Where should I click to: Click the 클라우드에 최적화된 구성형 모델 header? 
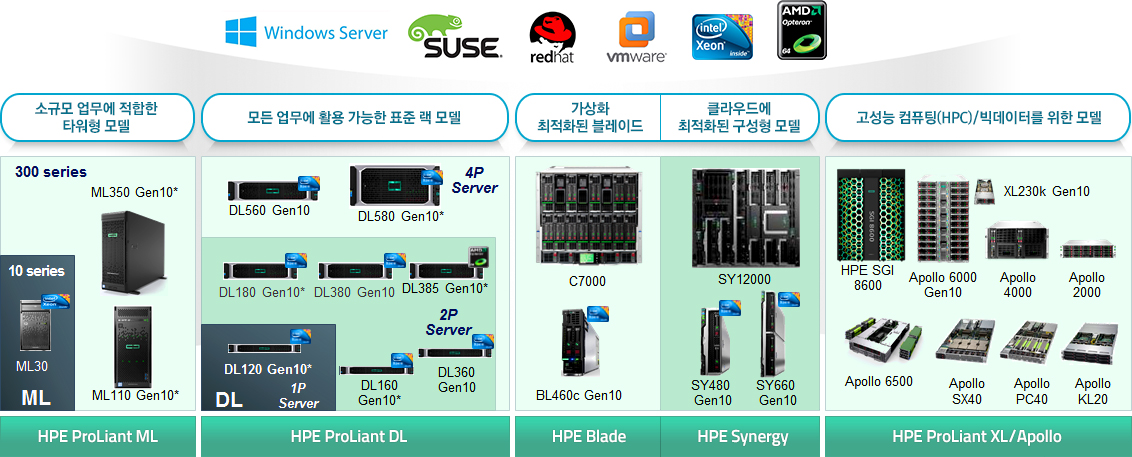pyautogui.click(x=741, y=117)
